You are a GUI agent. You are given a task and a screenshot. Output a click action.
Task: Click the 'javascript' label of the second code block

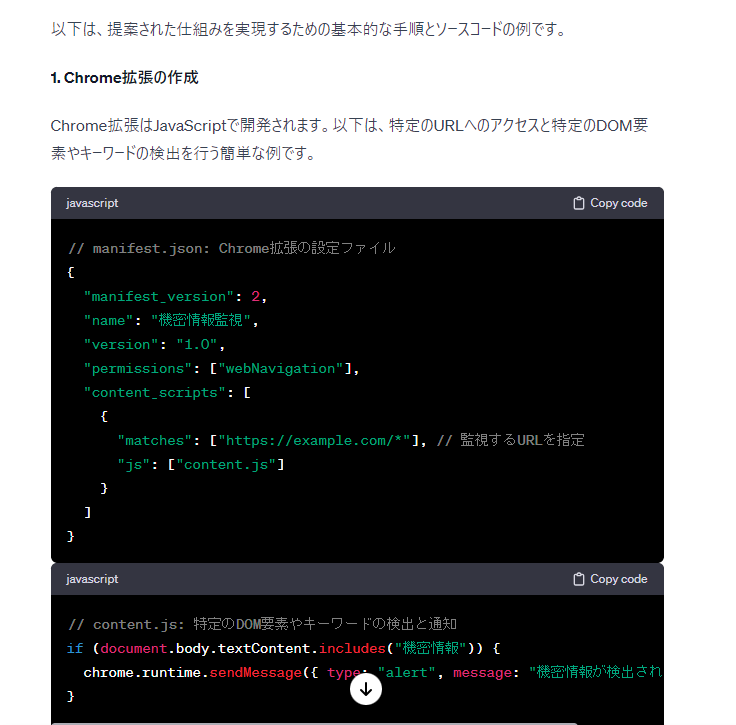click(92, 579)
